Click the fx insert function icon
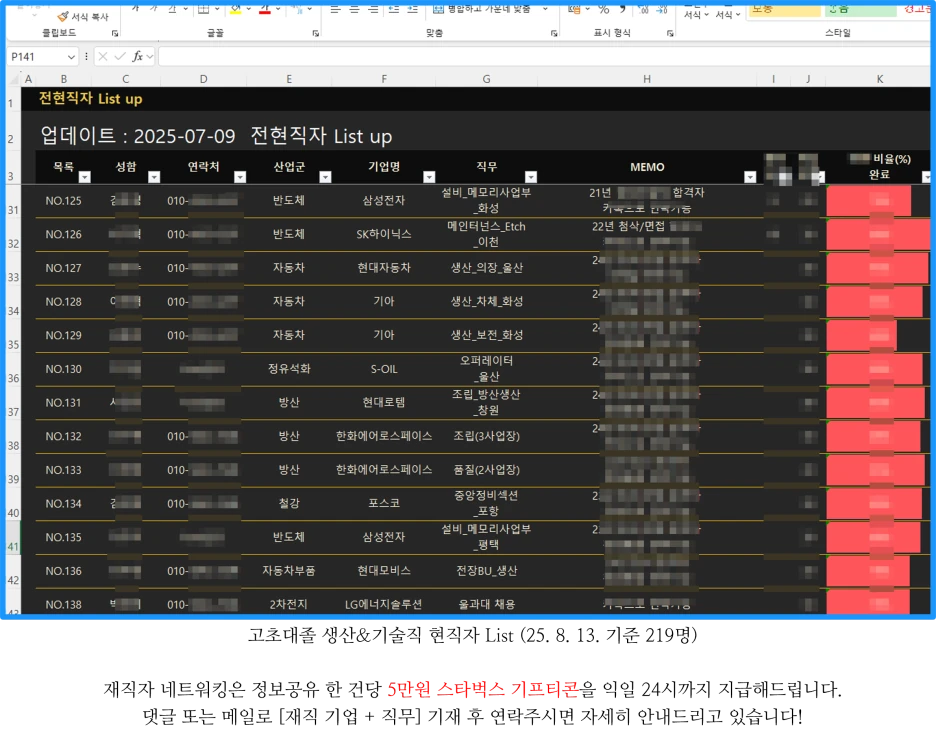 point(138,57)
